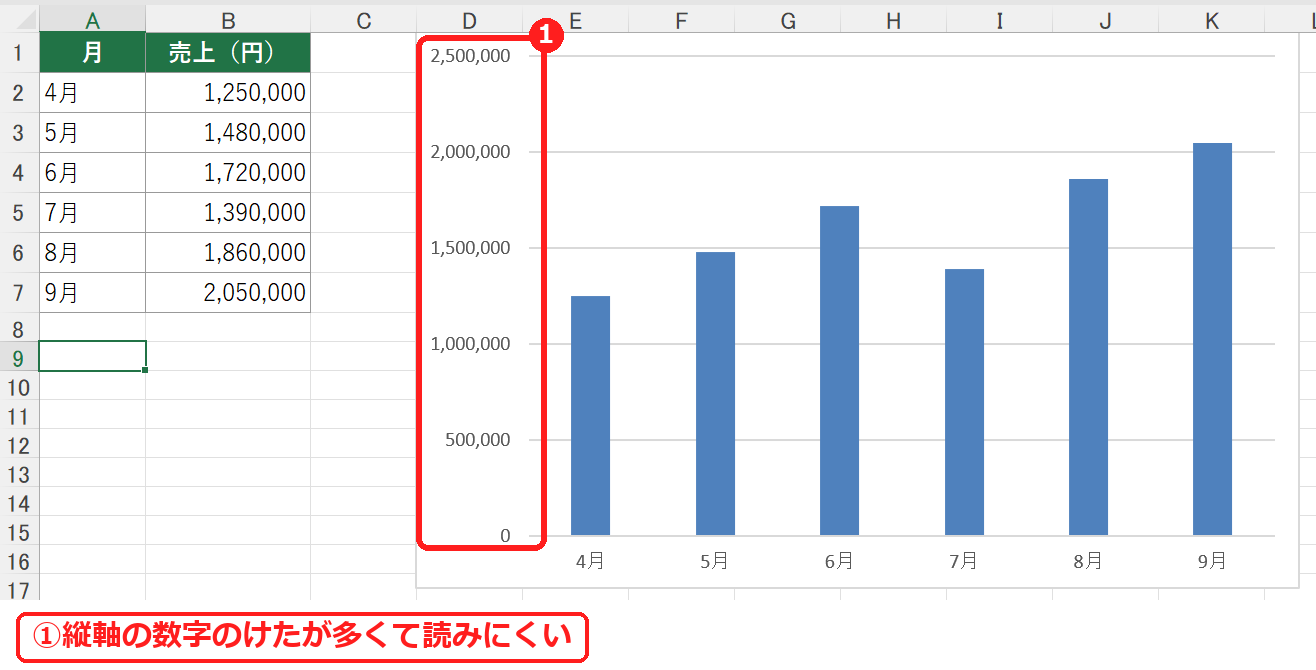Select row 14 header

[19, 502]
